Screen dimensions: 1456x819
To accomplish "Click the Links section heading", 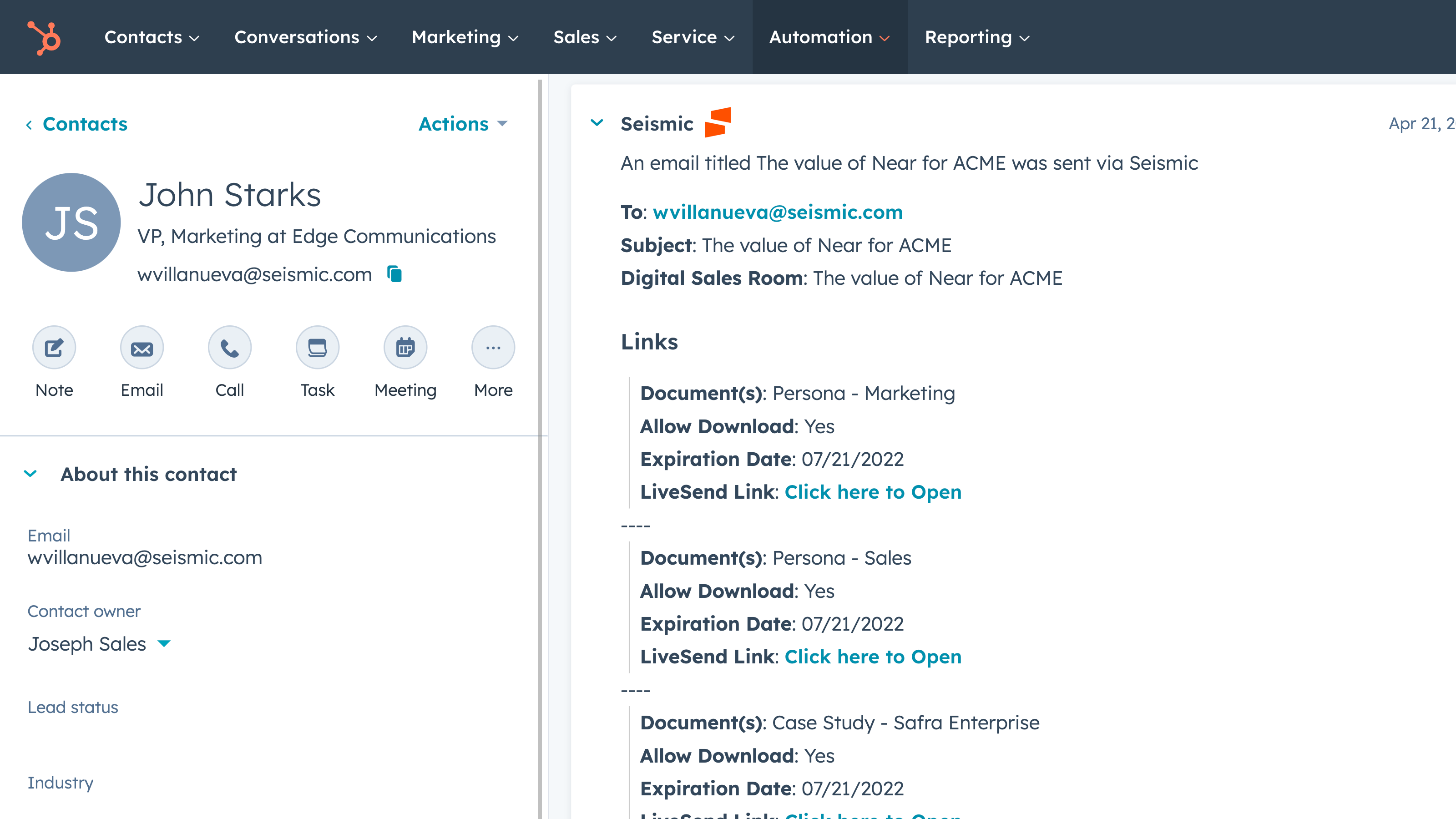I will (649, 342).
